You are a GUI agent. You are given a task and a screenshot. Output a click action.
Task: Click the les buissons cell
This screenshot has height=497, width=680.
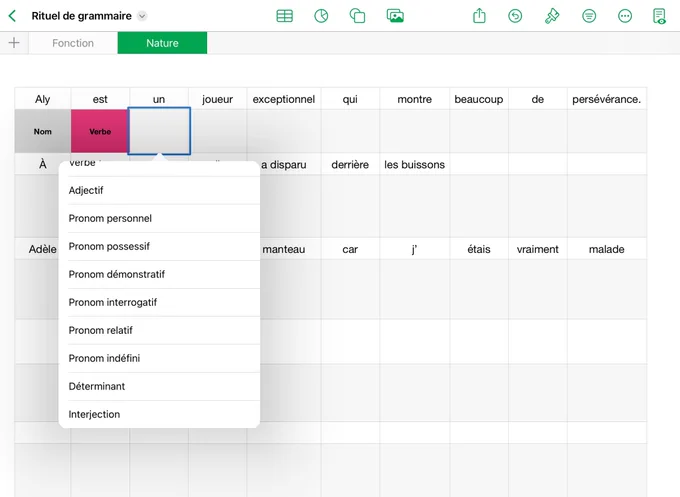tap(415, 164)
